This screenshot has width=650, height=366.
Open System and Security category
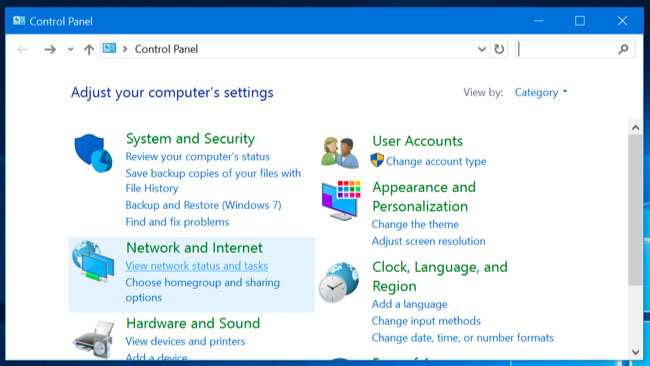click(x=190, y=138)
